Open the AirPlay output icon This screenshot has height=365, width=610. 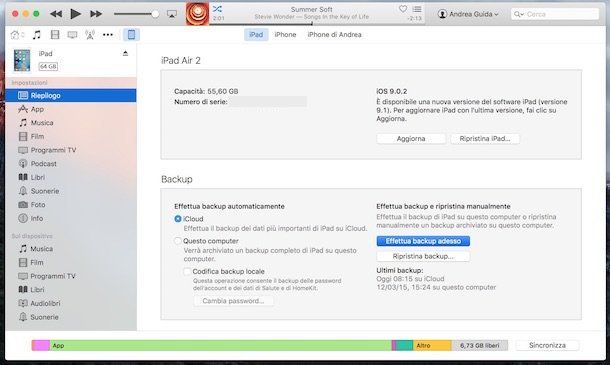pyautogui.click(x=172, y=14)
